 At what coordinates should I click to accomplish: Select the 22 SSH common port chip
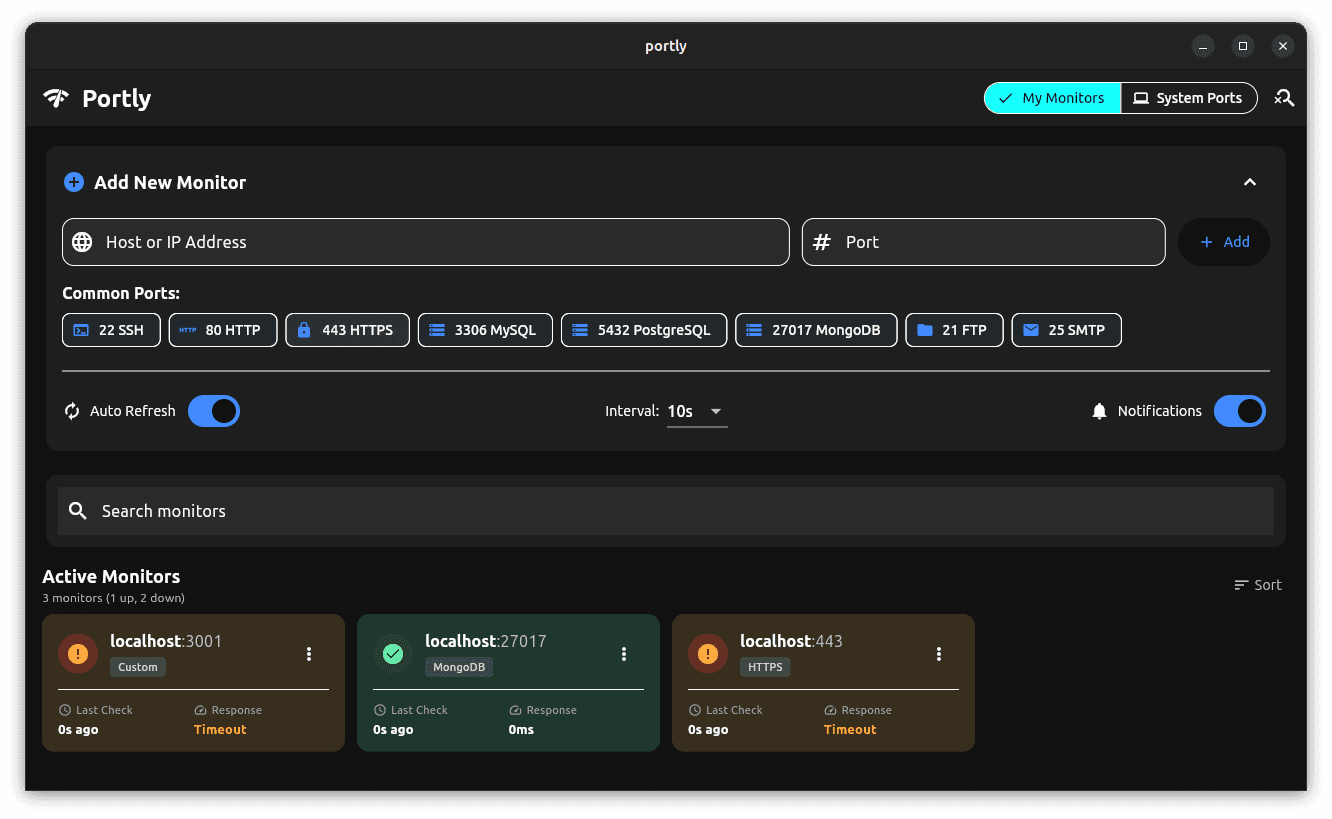point(111,330)
